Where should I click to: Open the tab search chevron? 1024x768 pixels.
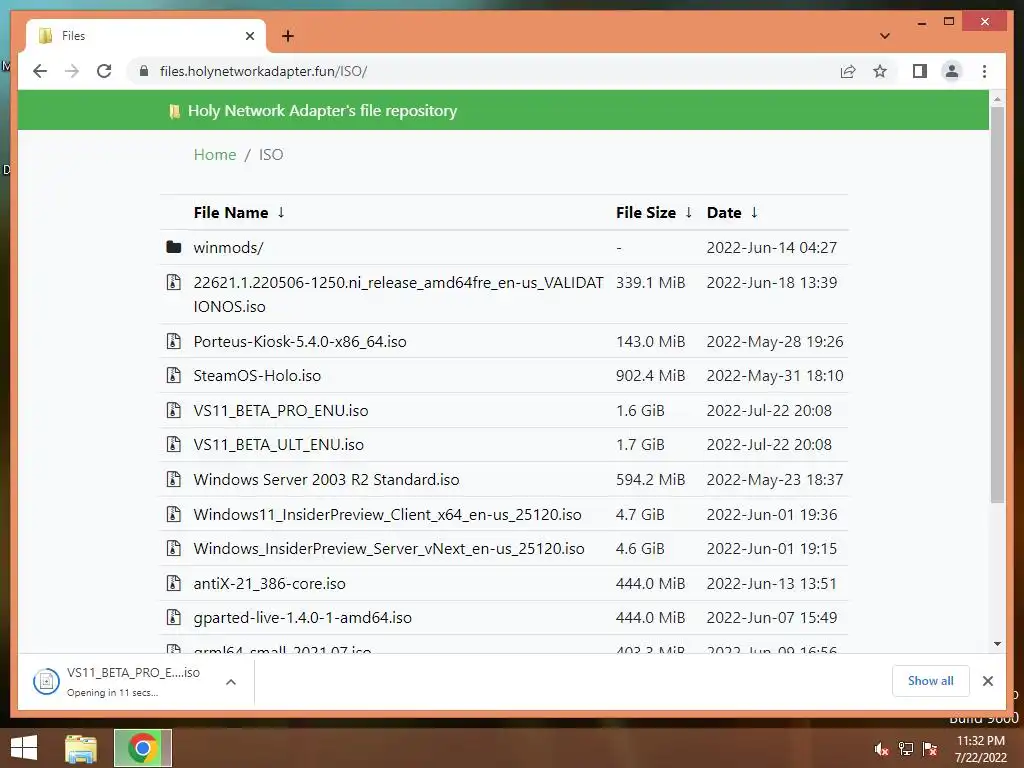[x=884, y=36]
